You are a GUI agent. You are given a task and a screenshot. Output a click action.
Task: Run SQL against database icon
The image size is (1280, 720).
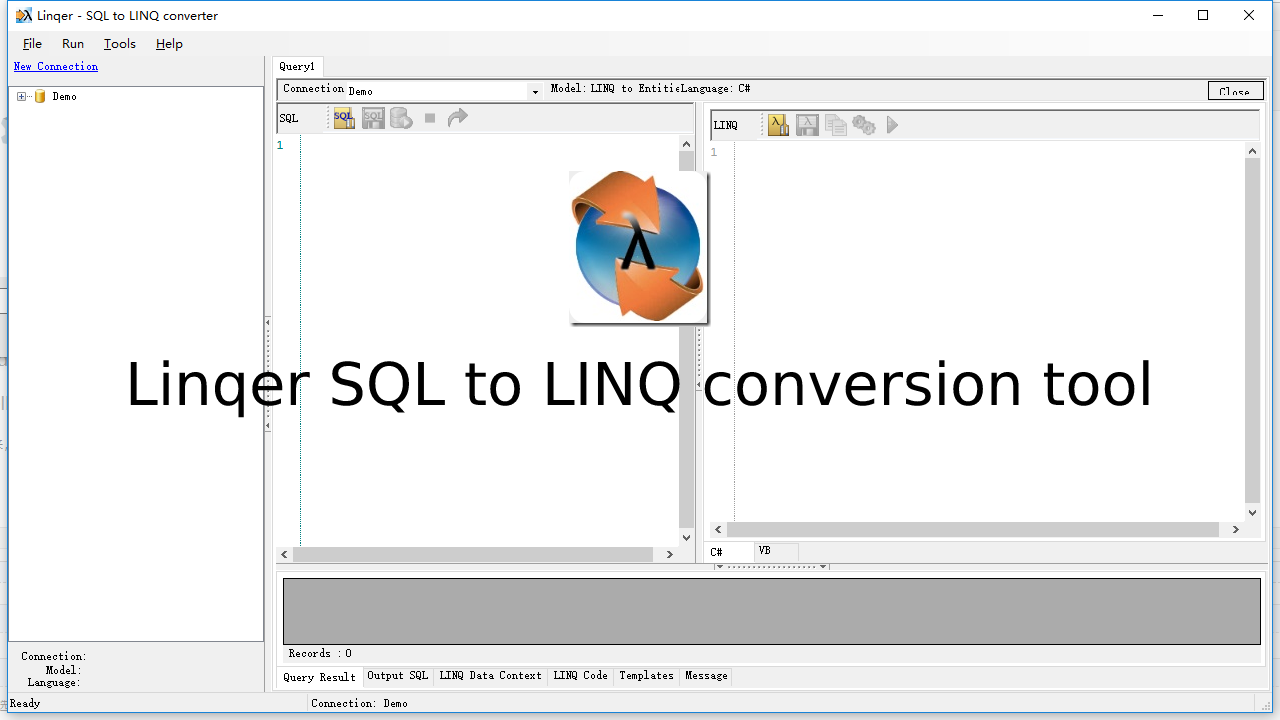click(x=401, y=118)
